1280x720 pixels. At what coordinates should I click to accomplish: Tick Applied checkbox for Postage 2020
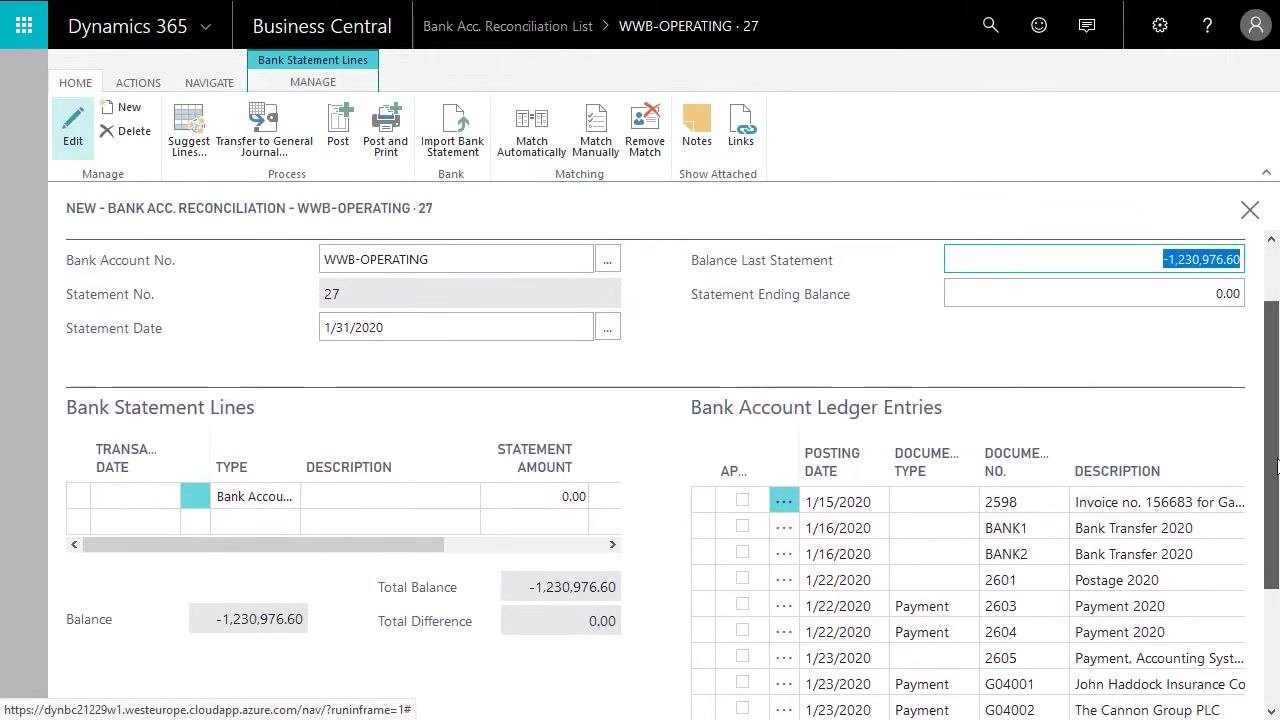742,578
